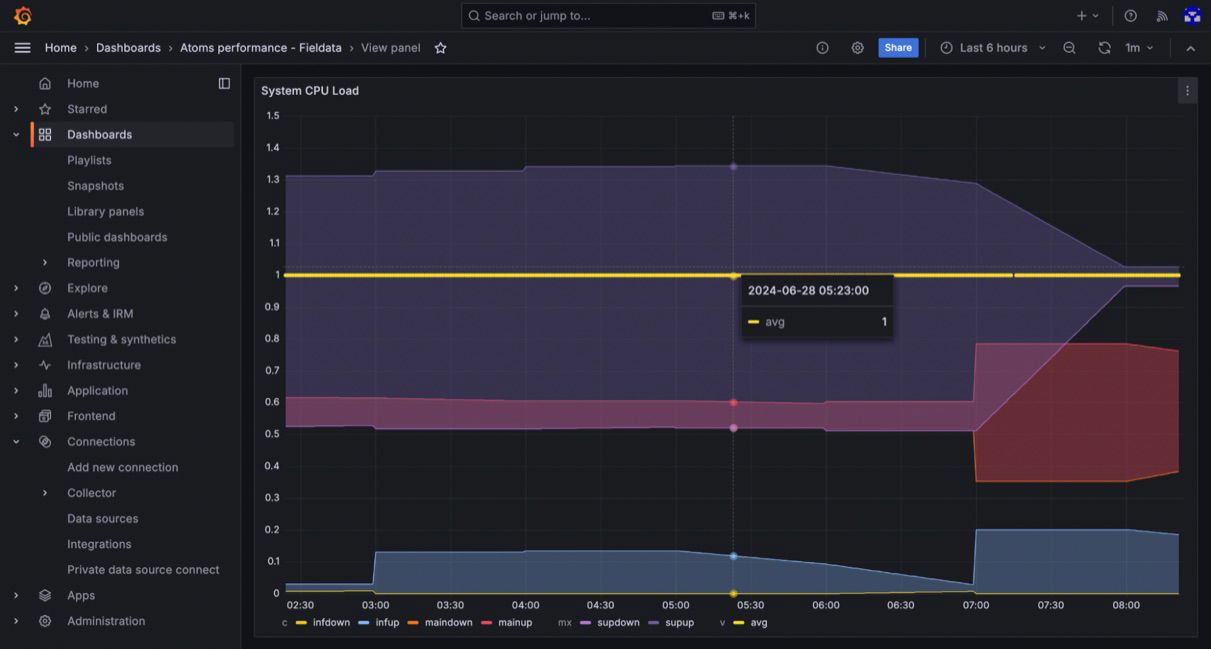Open the news feed icon

click(1161, 16)
